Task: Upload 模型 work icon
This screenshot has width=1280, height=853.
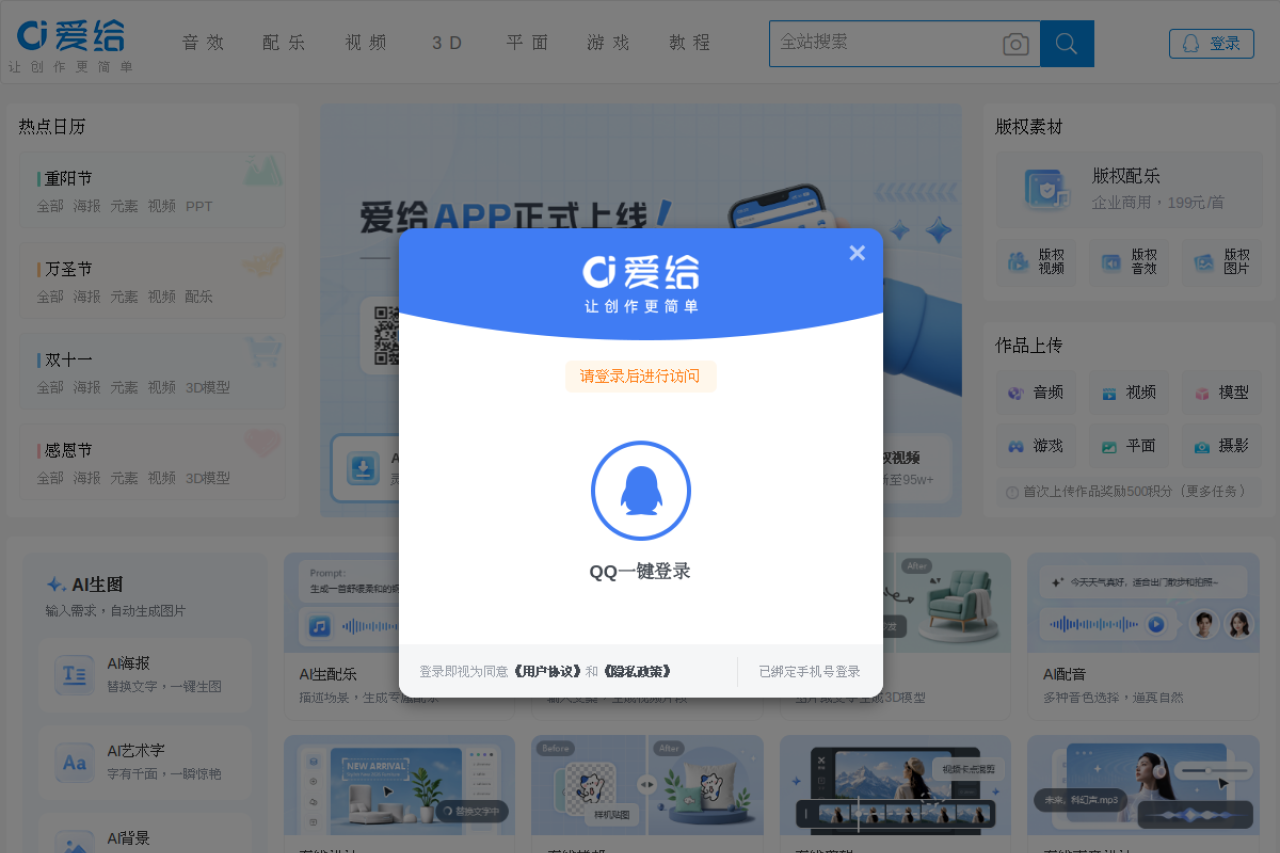Action: tap(1202, 393)
